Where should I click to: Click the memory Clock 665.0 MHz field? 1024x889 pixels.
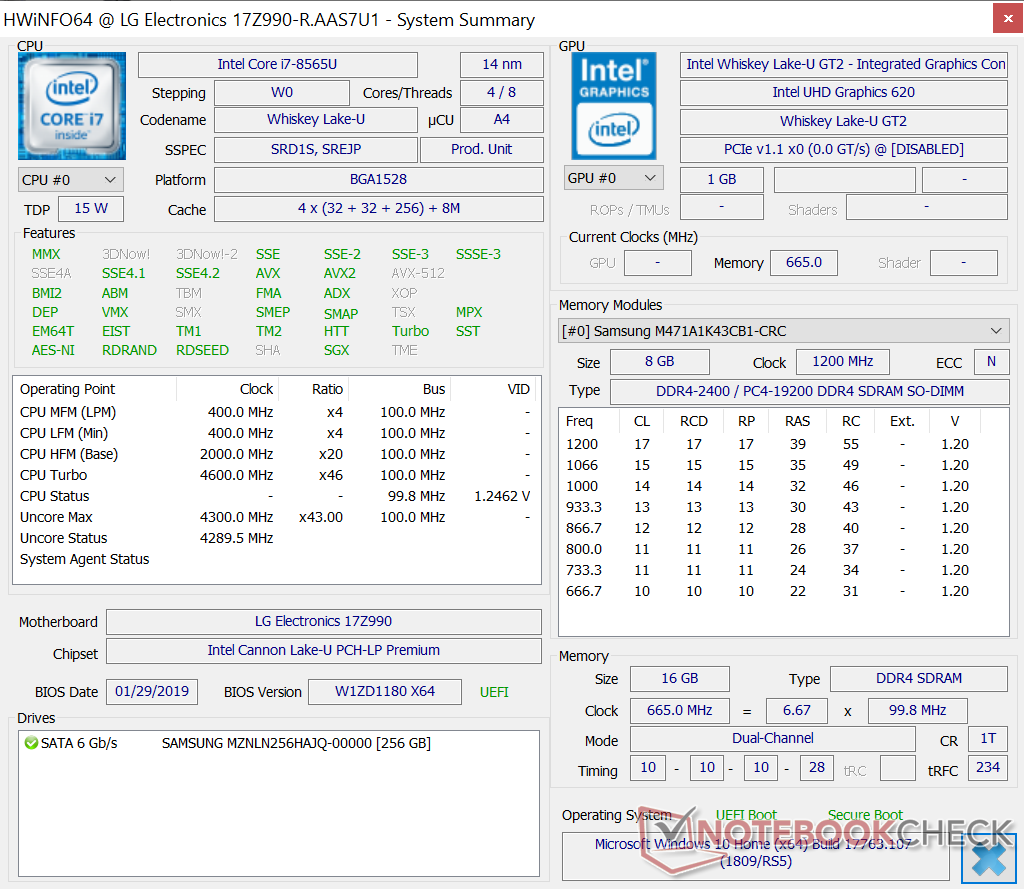pos(680,710)
